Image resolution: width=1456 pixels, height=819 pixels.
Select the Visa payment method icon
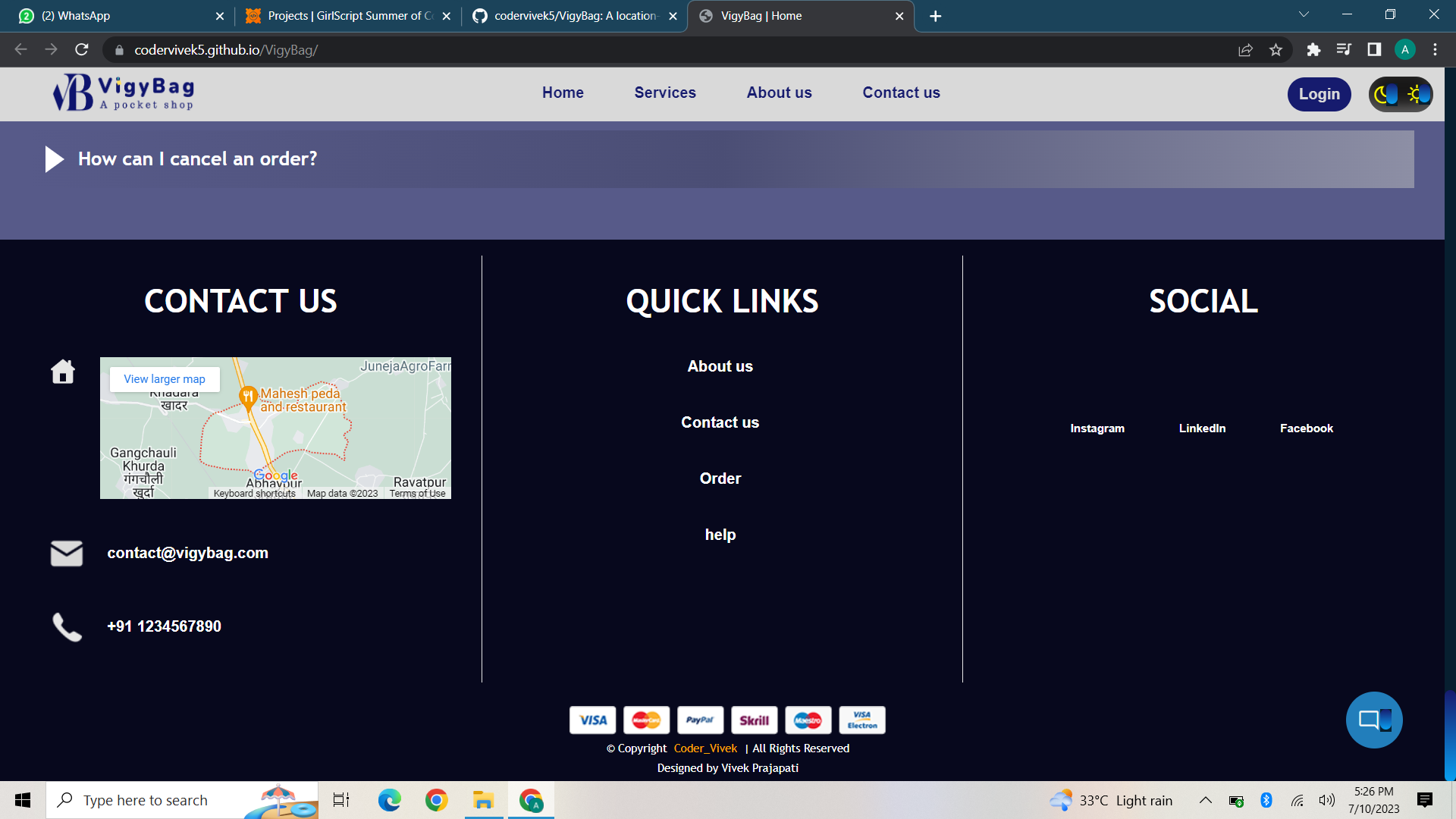click(x=592, y=720)
